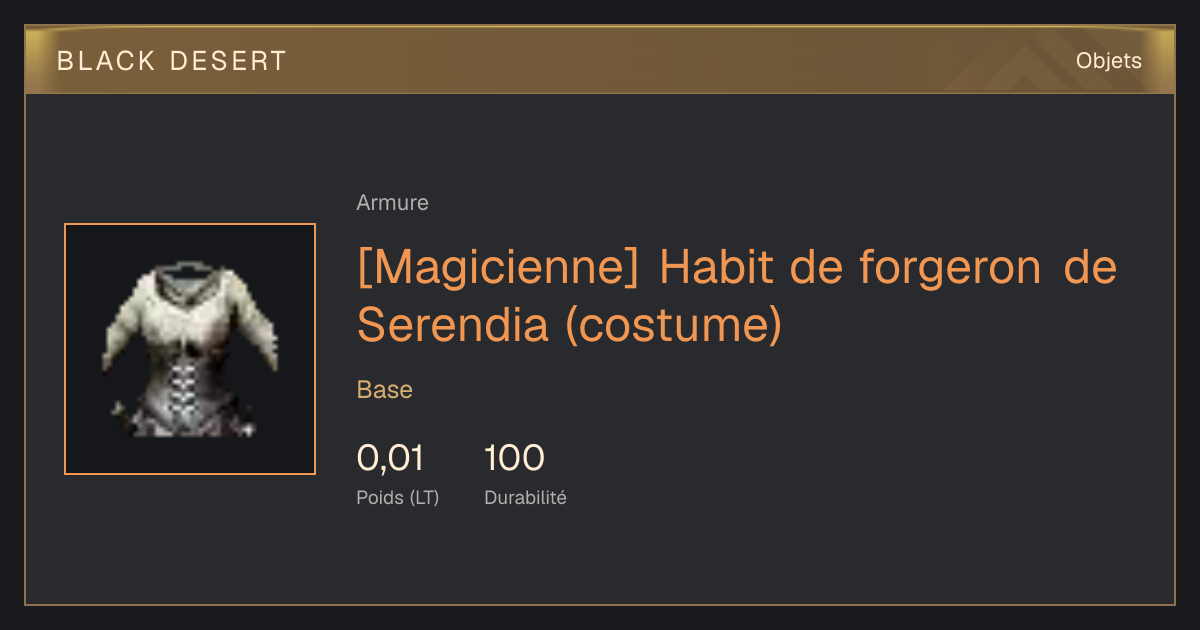The width and height of the screenshot is (1200, 630).
Task: Select the Base grade label
Action: click(385, 390)
